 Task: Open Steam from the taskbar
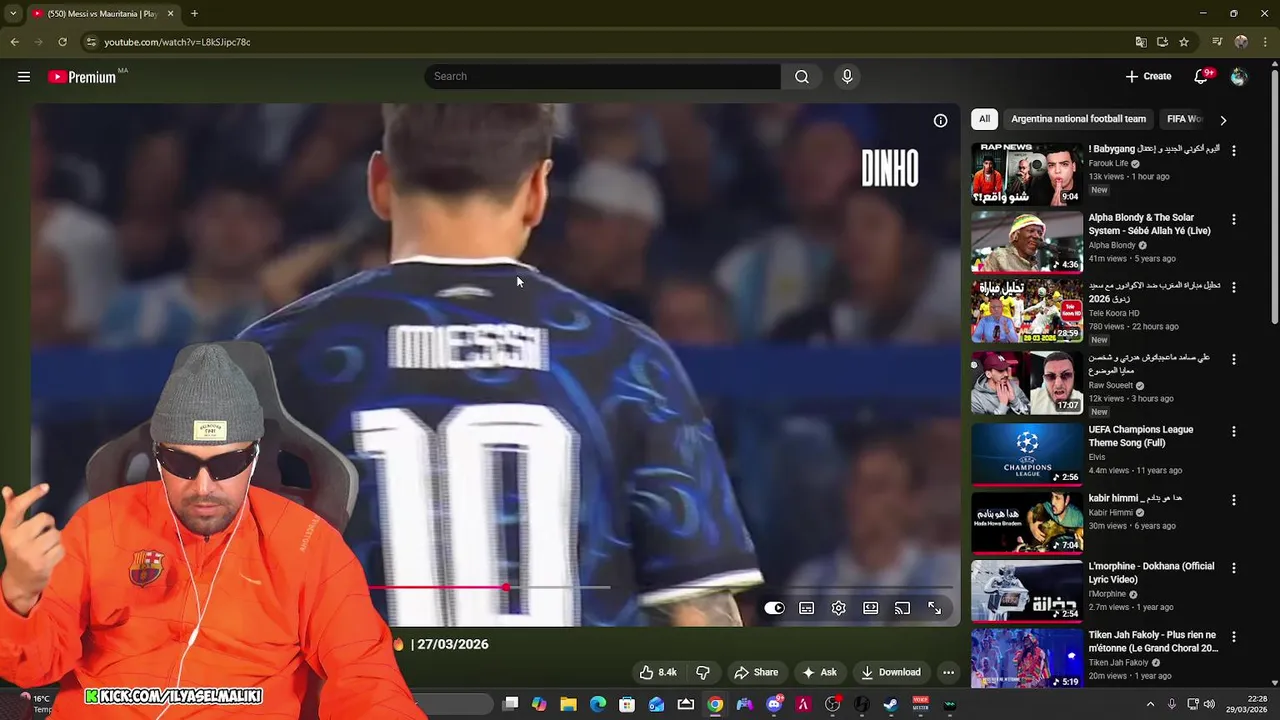(891, 704)
